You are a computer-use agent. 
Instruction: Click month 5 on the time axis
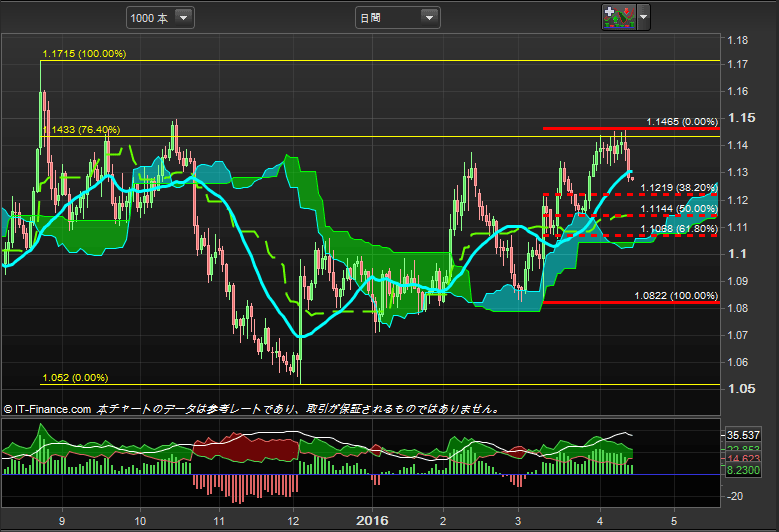pos(674,521)
